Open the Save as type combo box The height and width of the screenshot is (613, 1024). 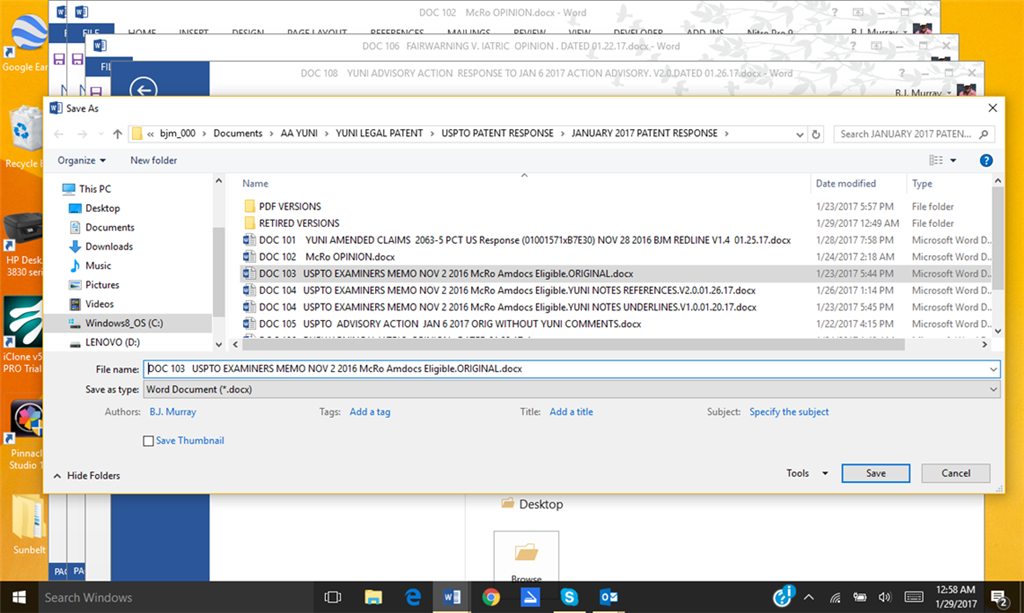[x=571, y=389]
